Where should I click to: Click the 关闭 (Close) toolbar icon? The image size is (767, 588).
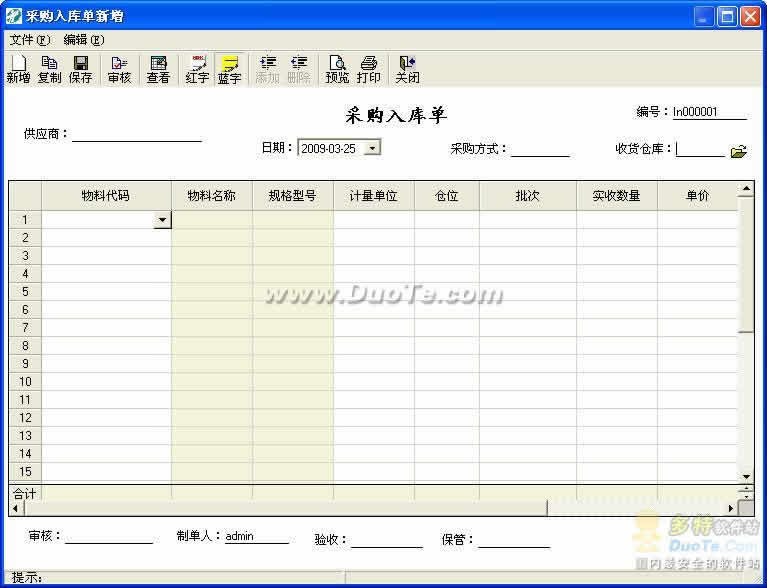tap(407, 69)
